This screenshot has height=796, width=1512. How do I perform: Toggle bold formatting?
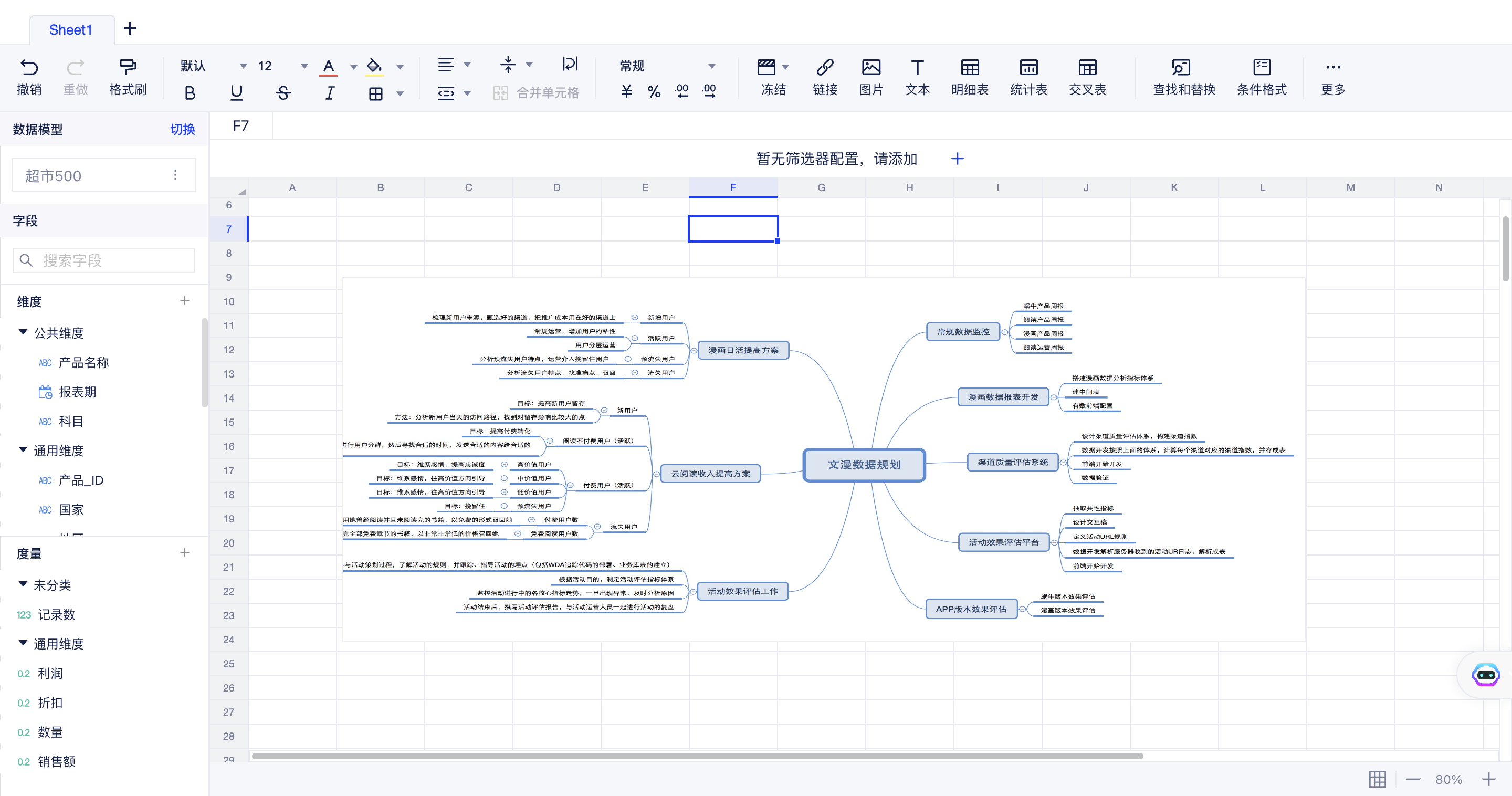pos(190,93)
